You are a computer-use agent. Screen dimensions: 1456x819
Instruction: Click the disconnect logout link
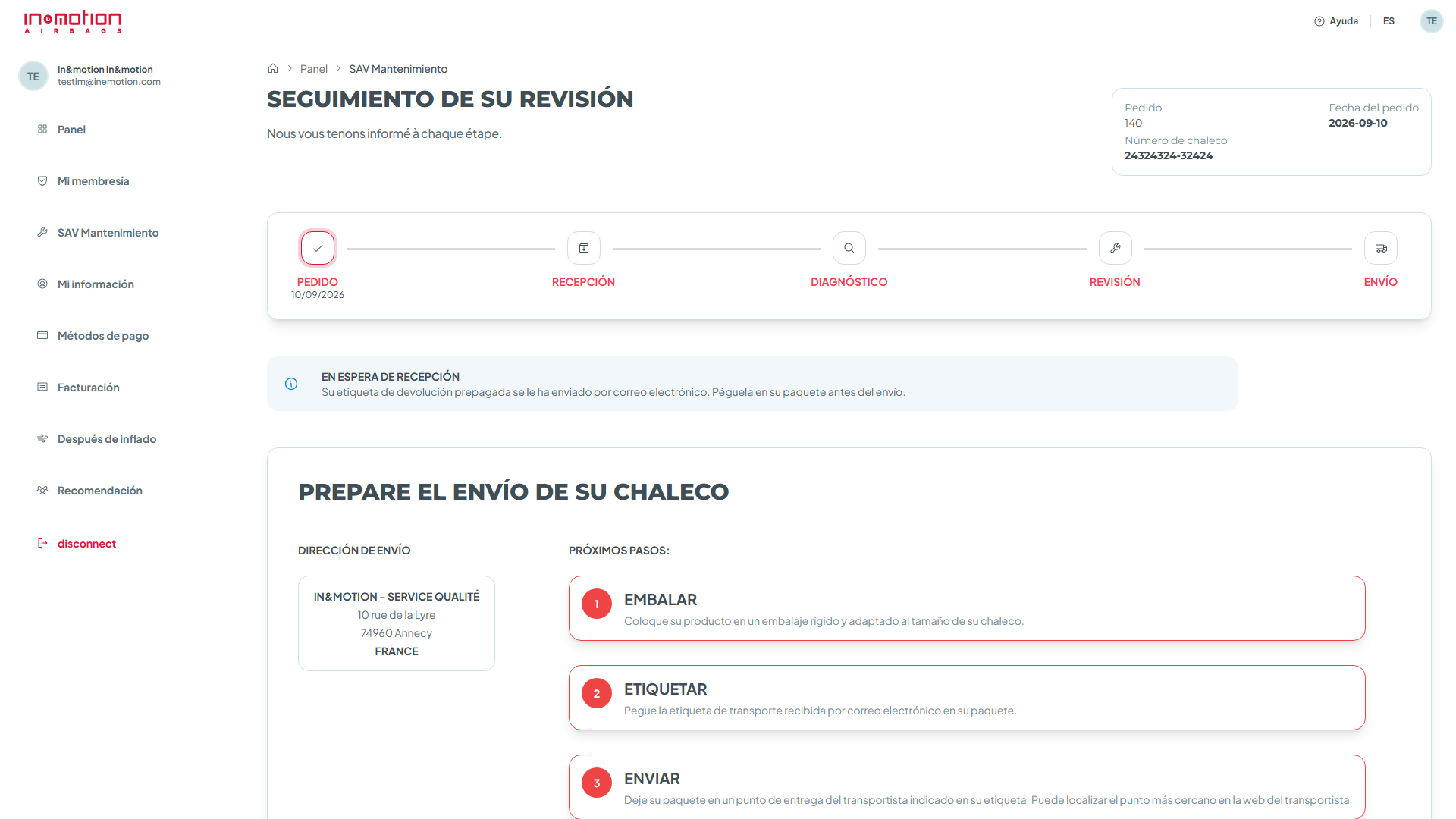(x=86, y=544)
